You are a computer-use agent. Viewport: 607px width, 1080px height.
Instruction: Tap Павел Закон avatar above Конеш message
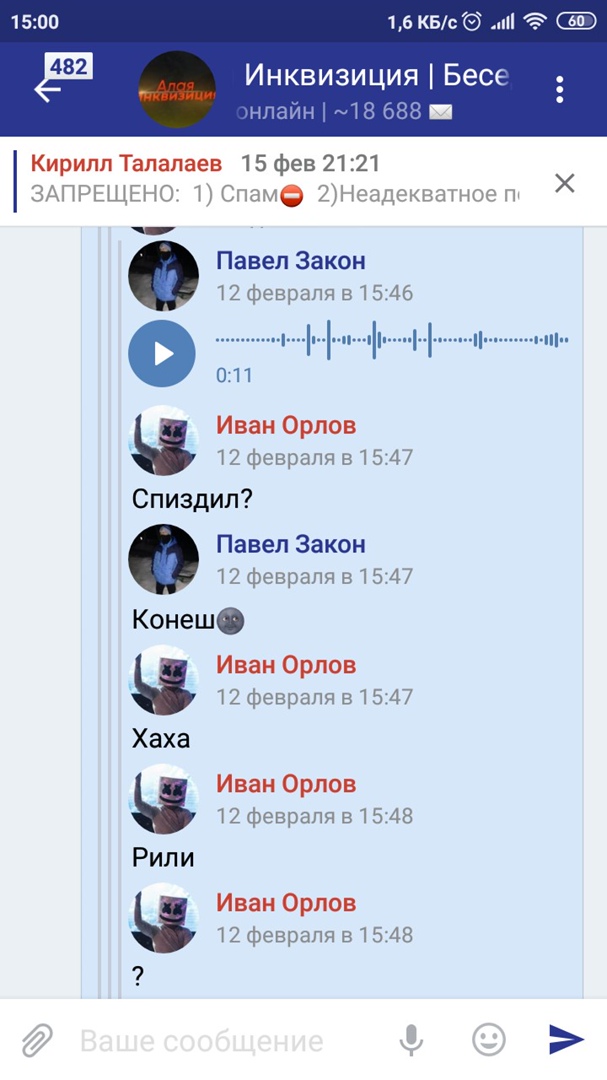coord(163,559)
